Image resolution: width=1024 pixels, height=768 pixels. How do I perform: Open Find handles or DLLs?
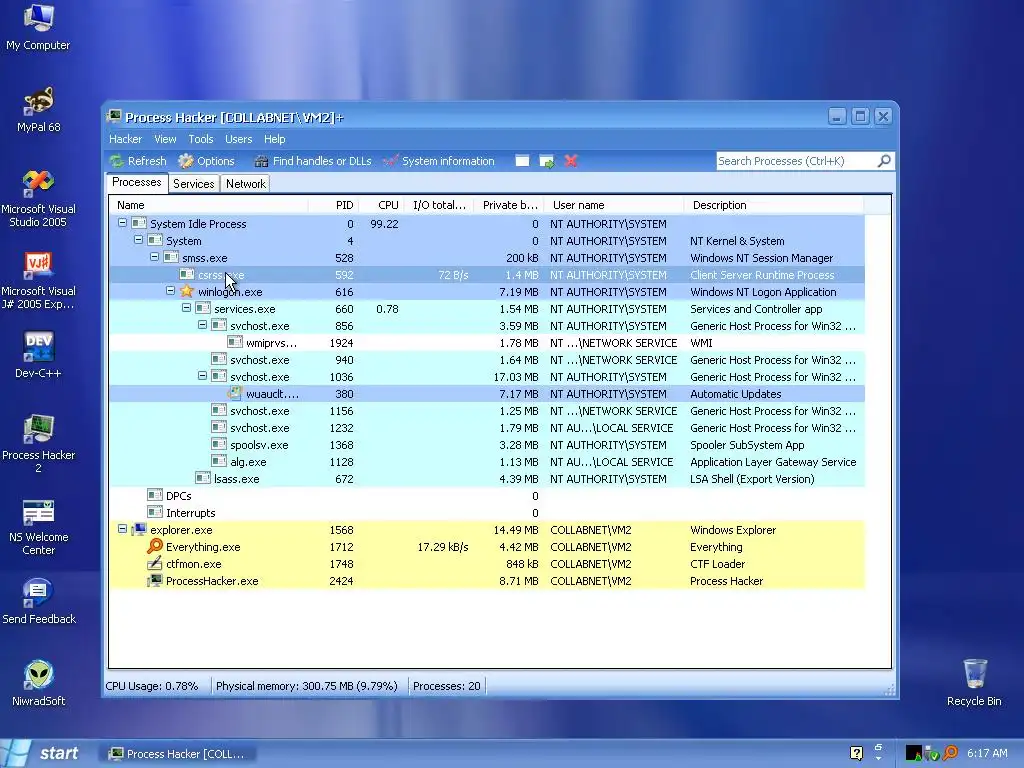point(313,161)
